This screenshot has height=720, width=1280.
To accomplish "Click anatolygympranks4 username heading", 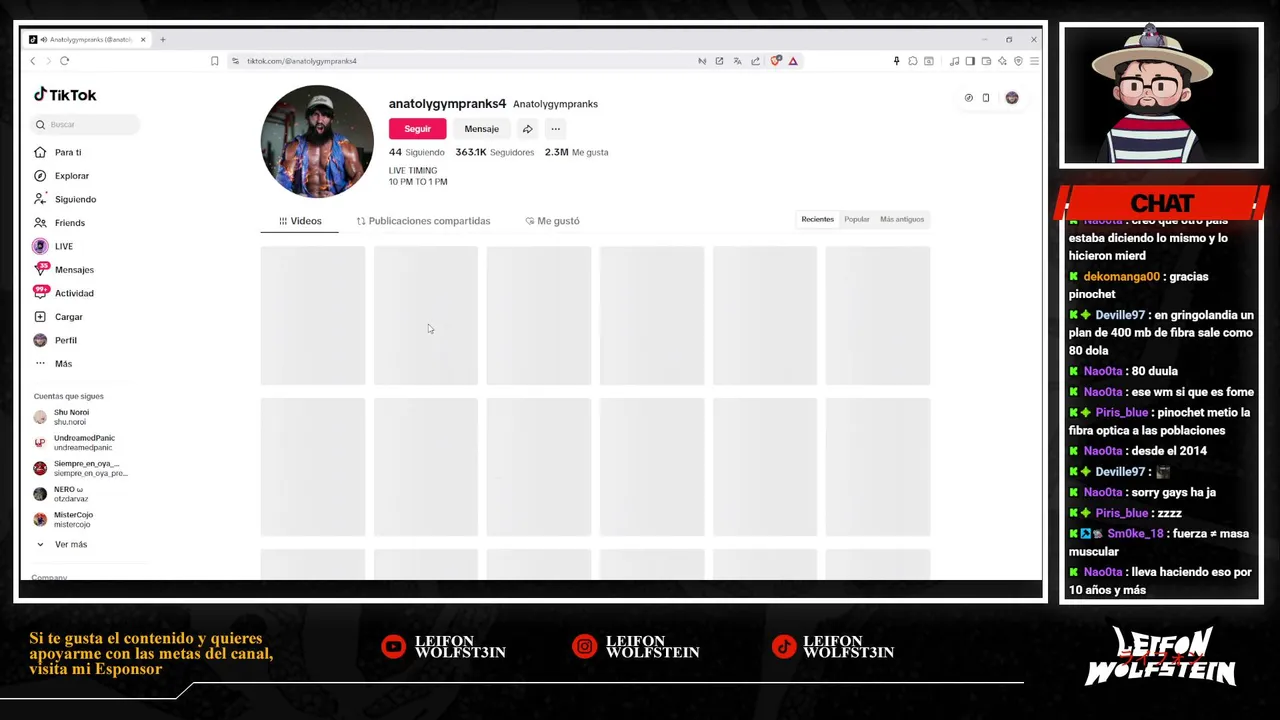I will [x=447, y=104].
